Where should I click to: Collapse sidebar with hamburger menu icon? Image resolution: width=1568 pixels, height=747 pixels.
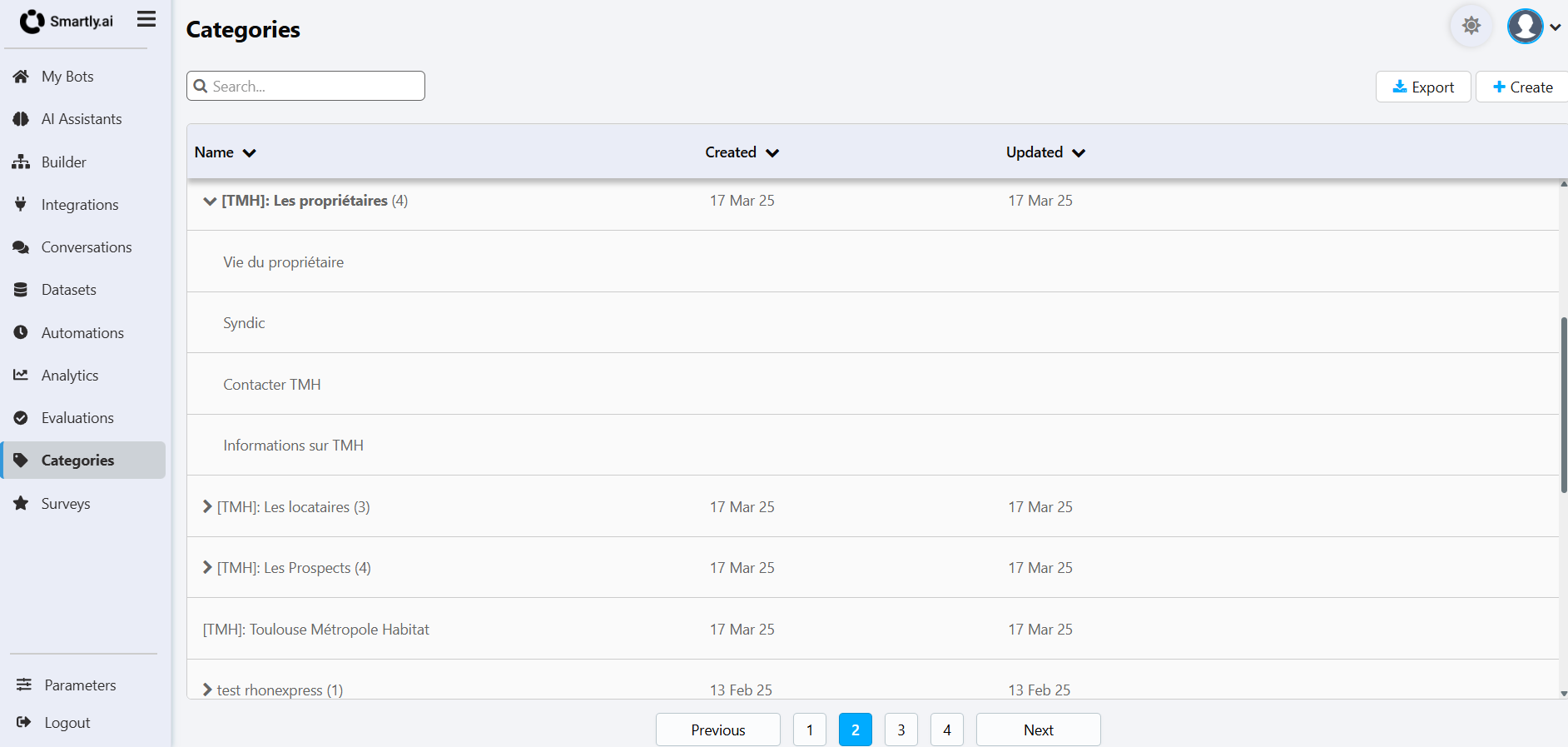146,19
